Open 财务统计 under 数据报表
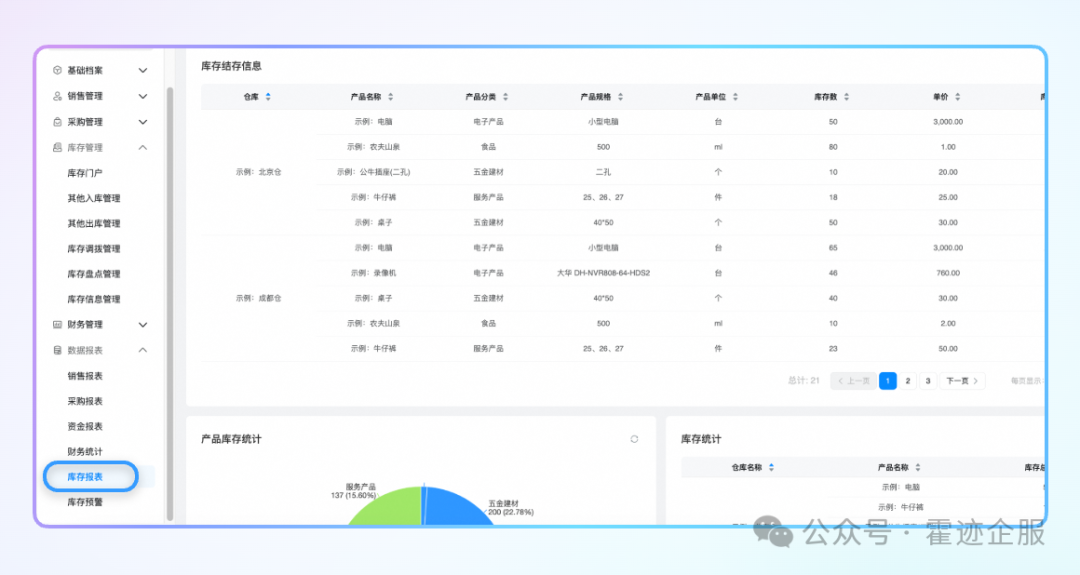This screenshot has width=1080, height=575. [x=85, y=452]
